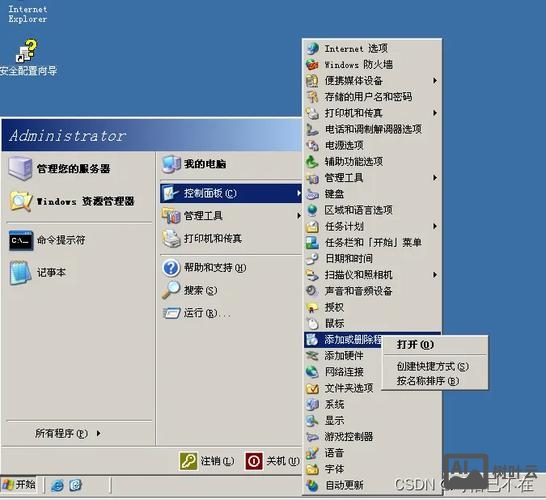Open 运行(R)... dialog
Viewport: 546px width, 500px height.
point(231,313)
